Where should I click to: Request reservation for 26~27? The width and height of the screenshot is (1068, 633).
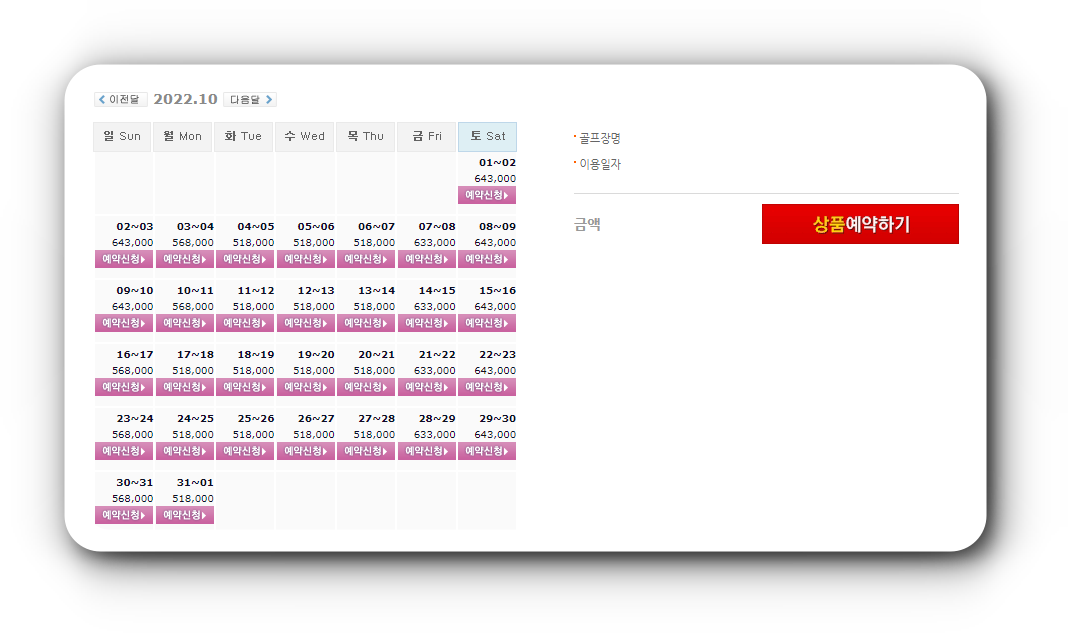[306, 451]
